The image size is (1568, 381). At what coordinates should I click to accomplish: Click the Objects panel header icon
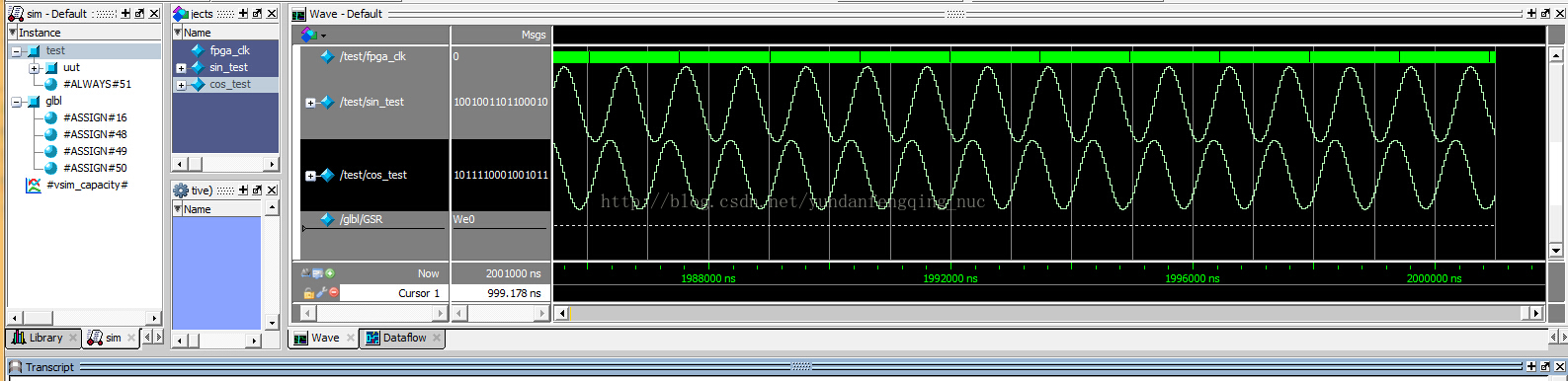[x=180, y=14]
